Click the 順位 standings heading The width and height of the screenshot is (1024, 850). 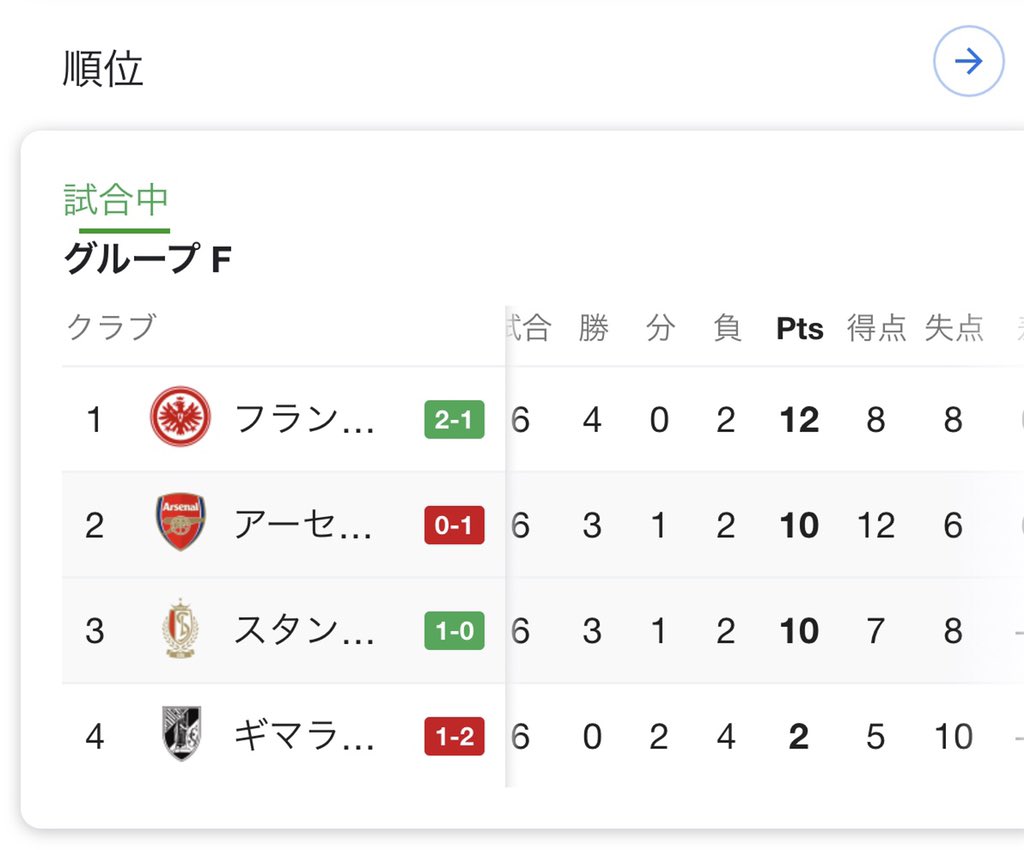[x=103, y=68]
